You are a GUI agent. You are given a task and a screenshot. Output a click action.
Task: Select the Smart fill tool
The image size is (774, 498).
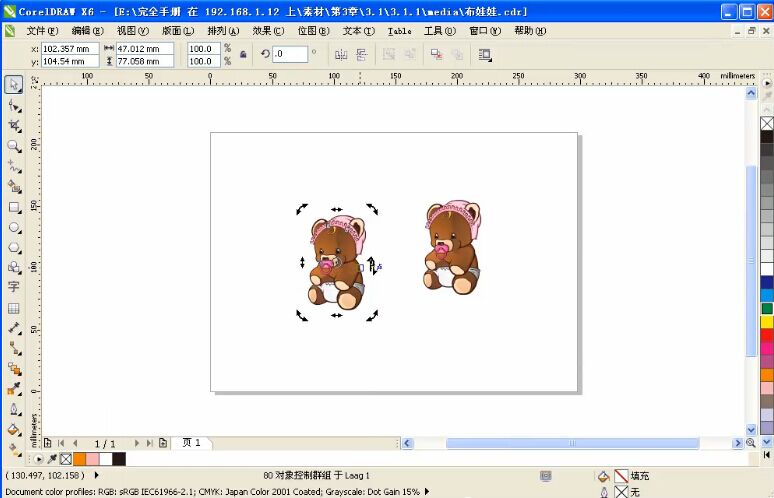click(14, 187)
